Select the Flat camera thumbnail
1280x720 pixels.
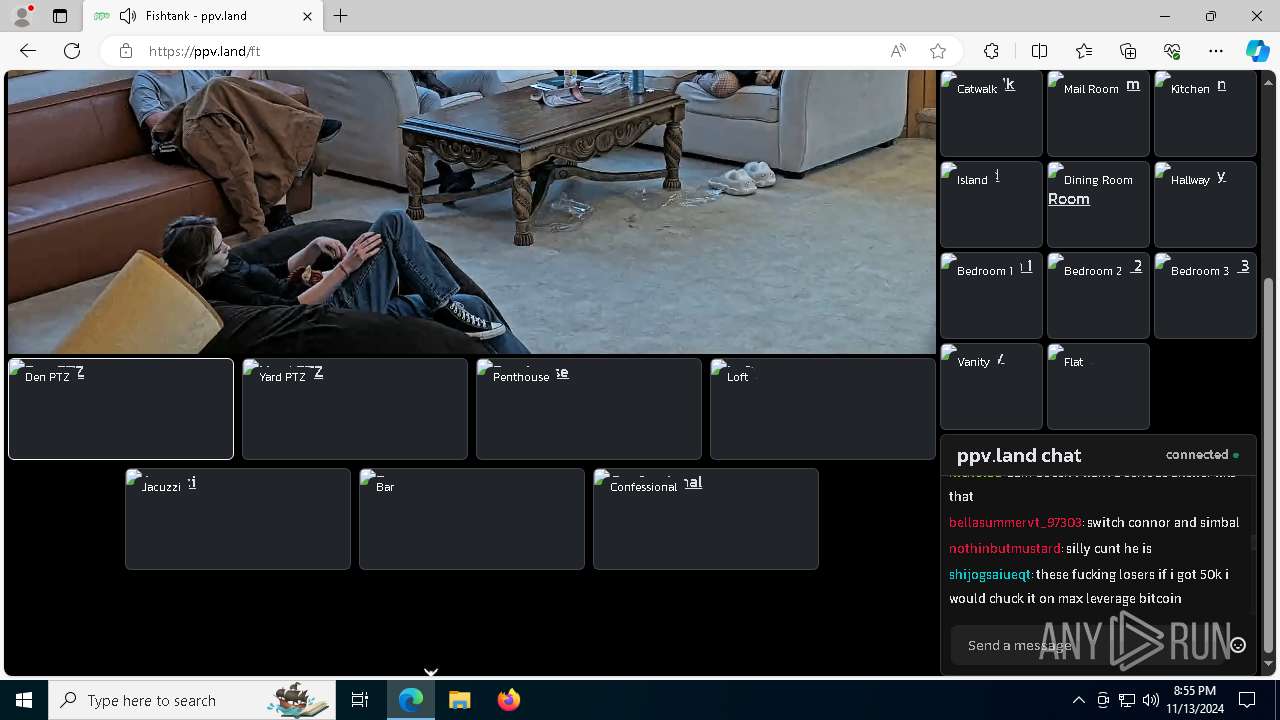(x=1098, y=386)
